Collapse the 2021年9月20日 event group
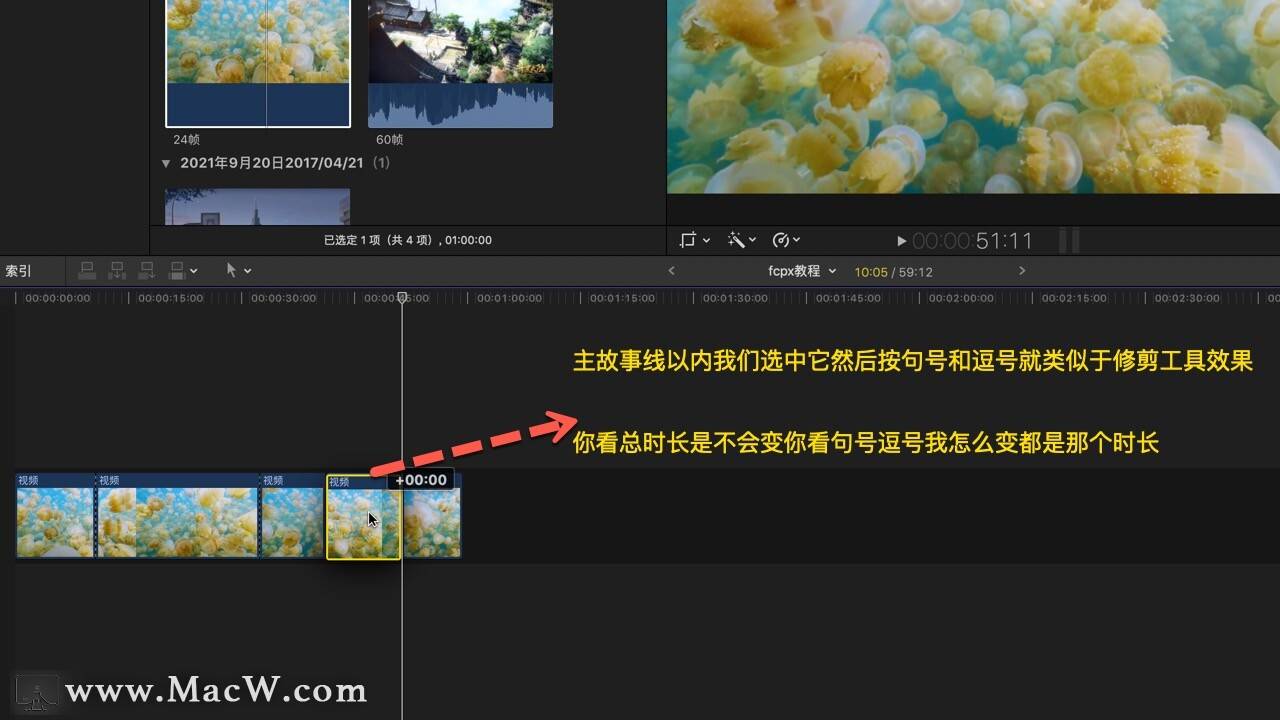This screenshot has width=1280, height=720. pyautogui.click(x=166, y=162)
